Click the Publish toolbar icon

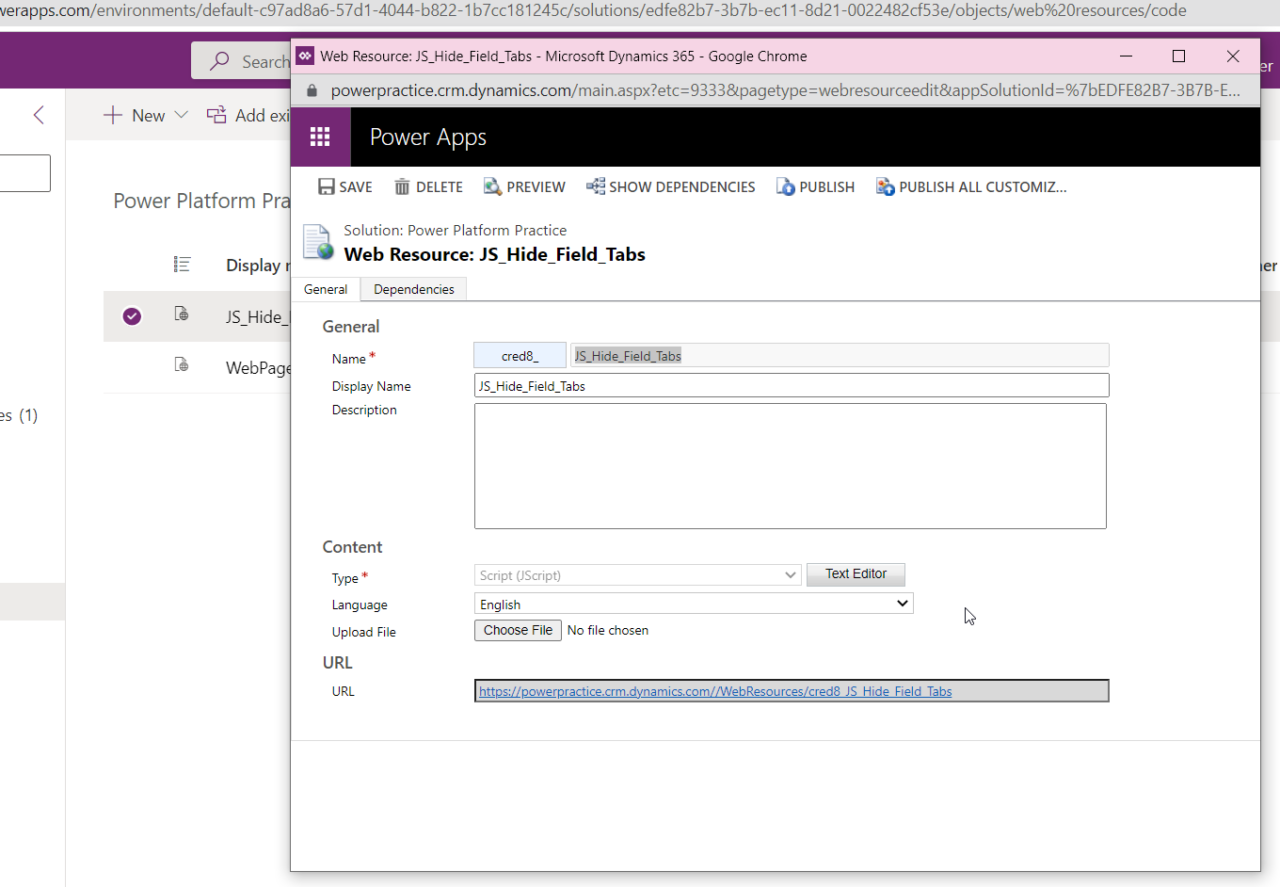point(786,187)
